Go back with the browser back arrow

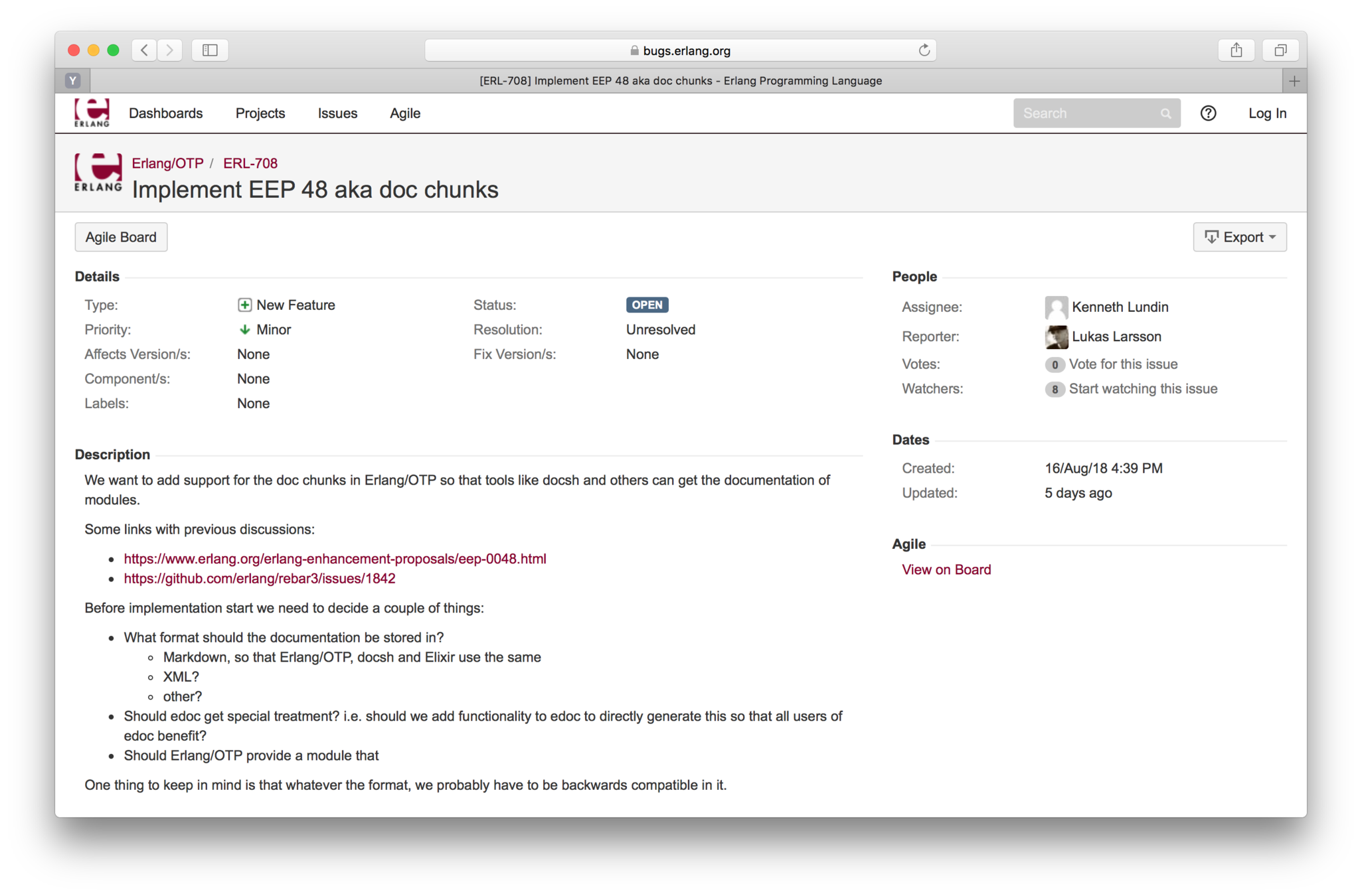pyautogui.click(x=144, y=50)
